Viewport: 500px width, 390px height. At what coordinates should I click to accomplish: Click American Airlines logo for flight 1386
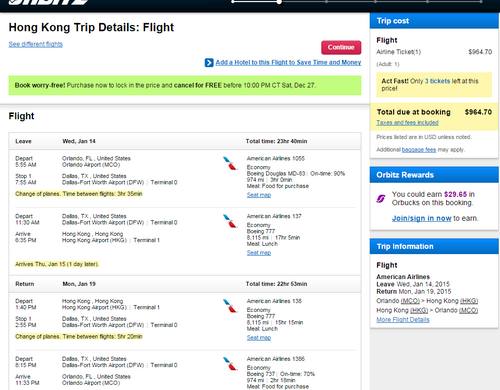coord(230,364)
